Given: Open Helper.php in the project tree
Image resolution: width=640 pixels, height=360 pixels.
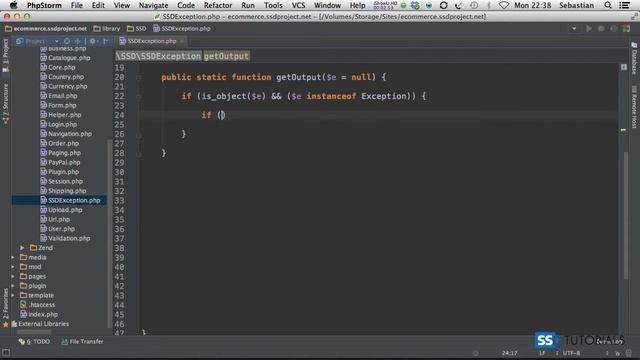Looking at the screenshot, I should (x=64, y=115).
